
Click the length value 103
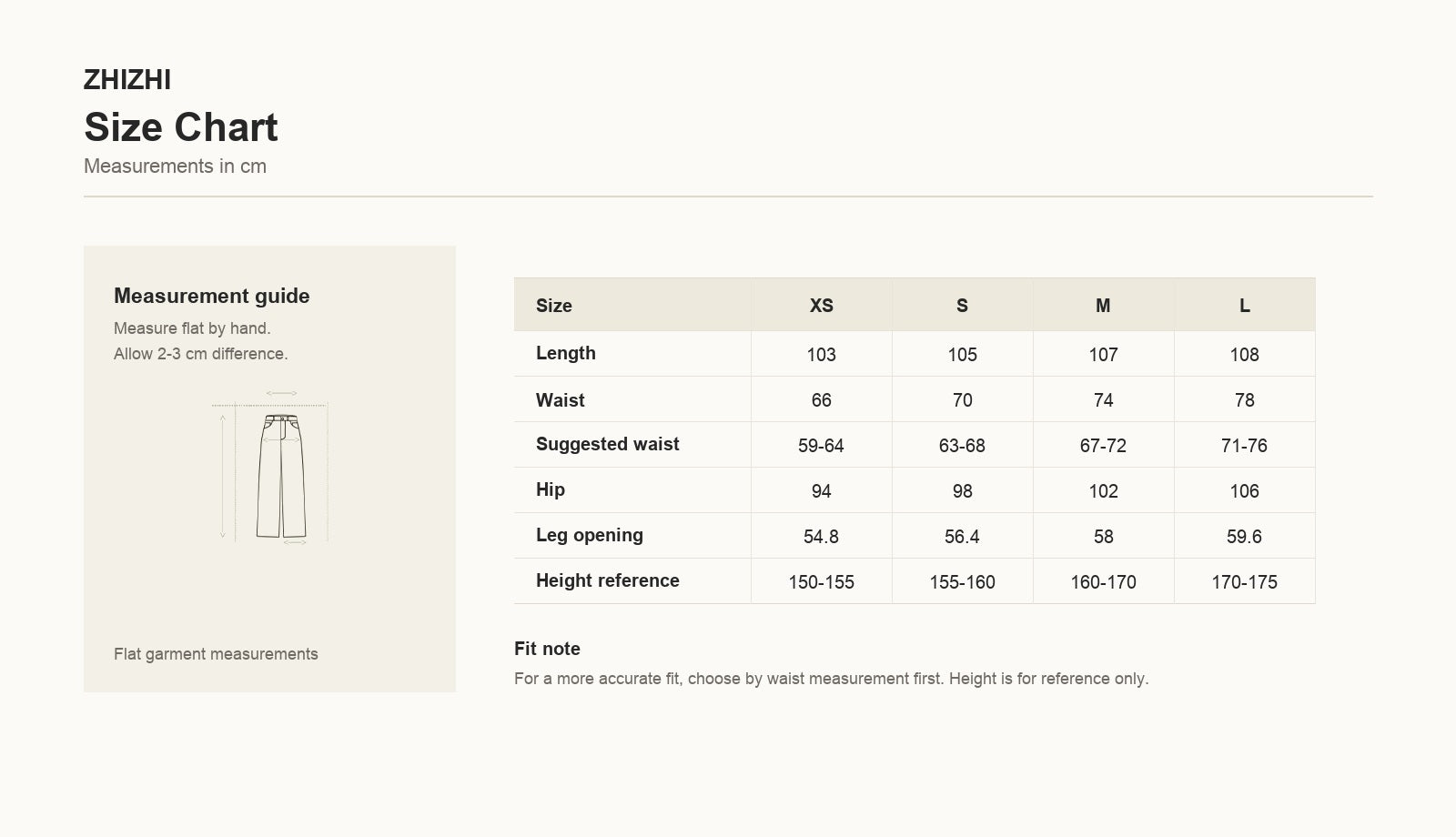pyautogui.click(x=821, y=355)
